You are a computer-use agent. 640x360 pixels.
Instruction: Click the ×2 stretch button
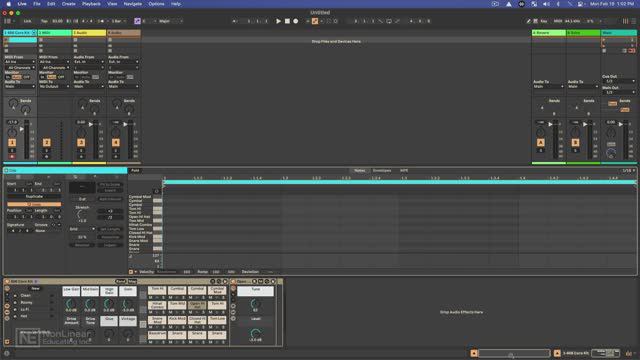pos(110,211)
